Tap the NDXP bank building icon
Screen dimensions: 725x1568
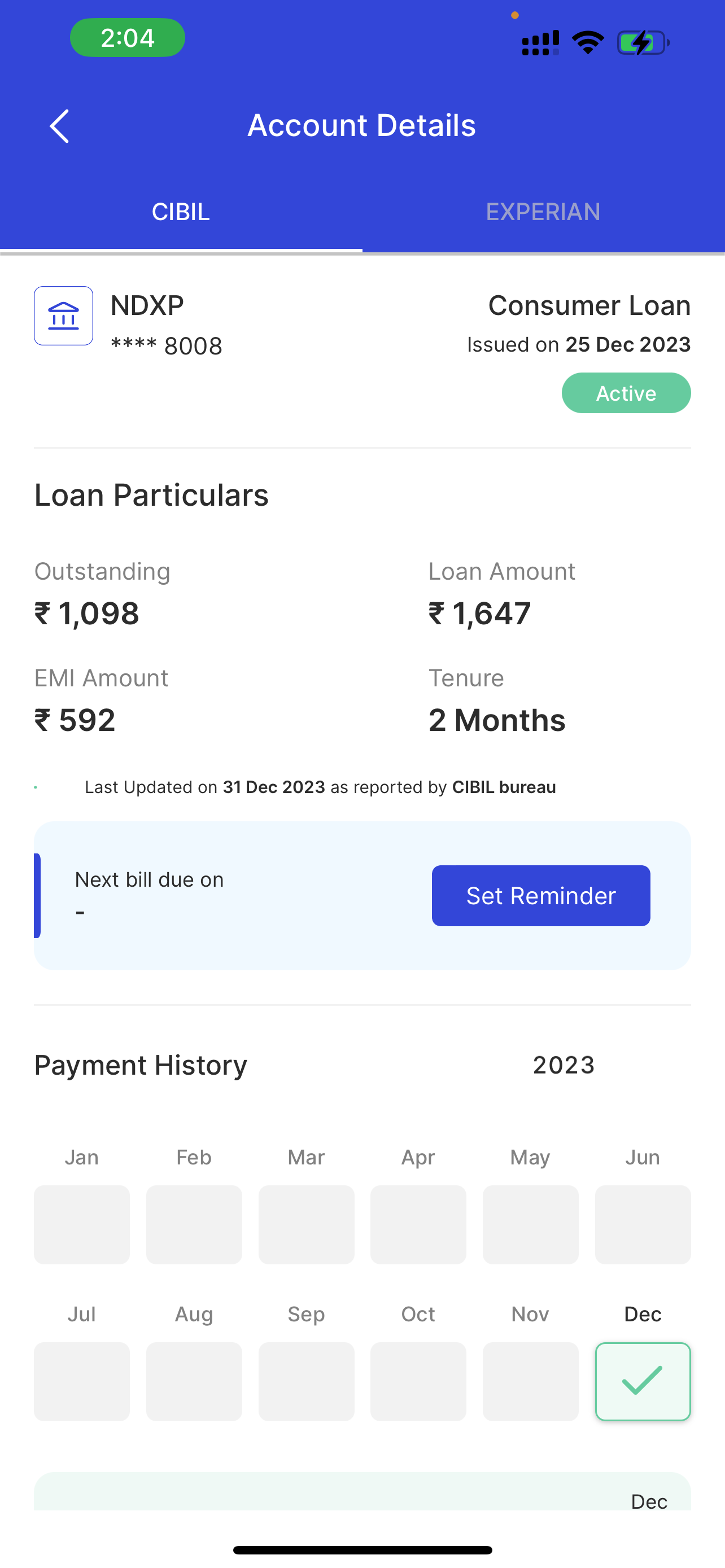[63, 316]
